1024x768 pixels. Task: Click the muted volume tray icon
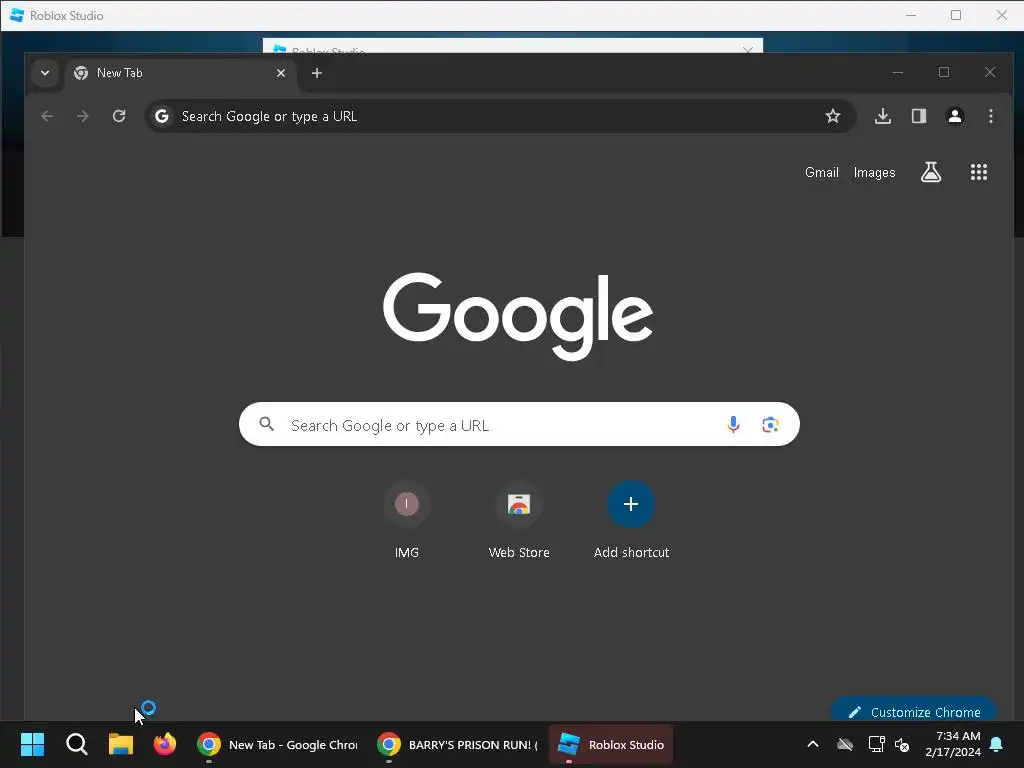pyautogui.click(x=902, y=744)
